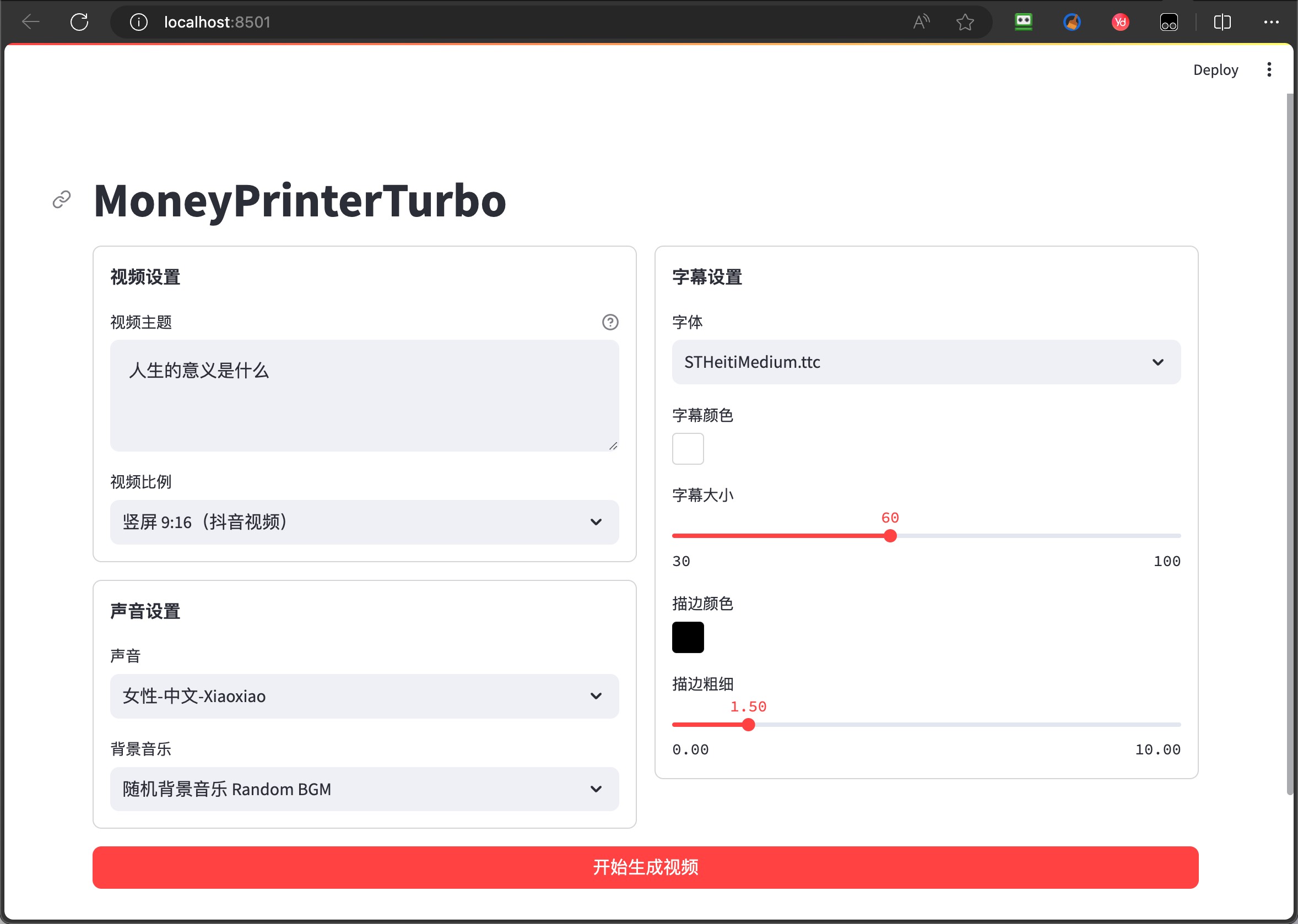Expand the 背景音乐 Random BGM dropdown
Screen dimensions: 1298x924
(364, 789)
